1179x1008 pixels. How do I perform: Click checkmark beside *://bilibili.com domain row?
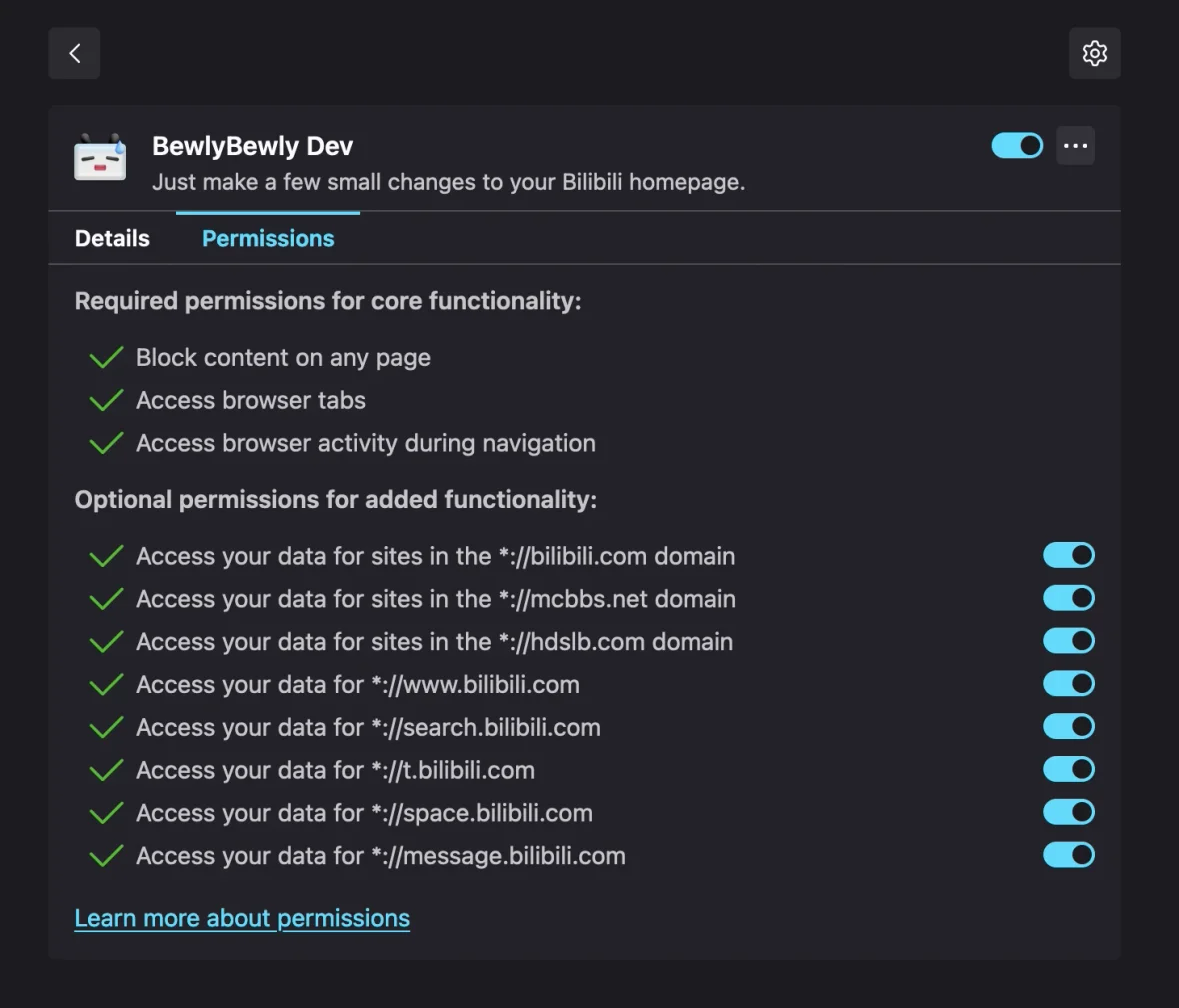(106, 556)
